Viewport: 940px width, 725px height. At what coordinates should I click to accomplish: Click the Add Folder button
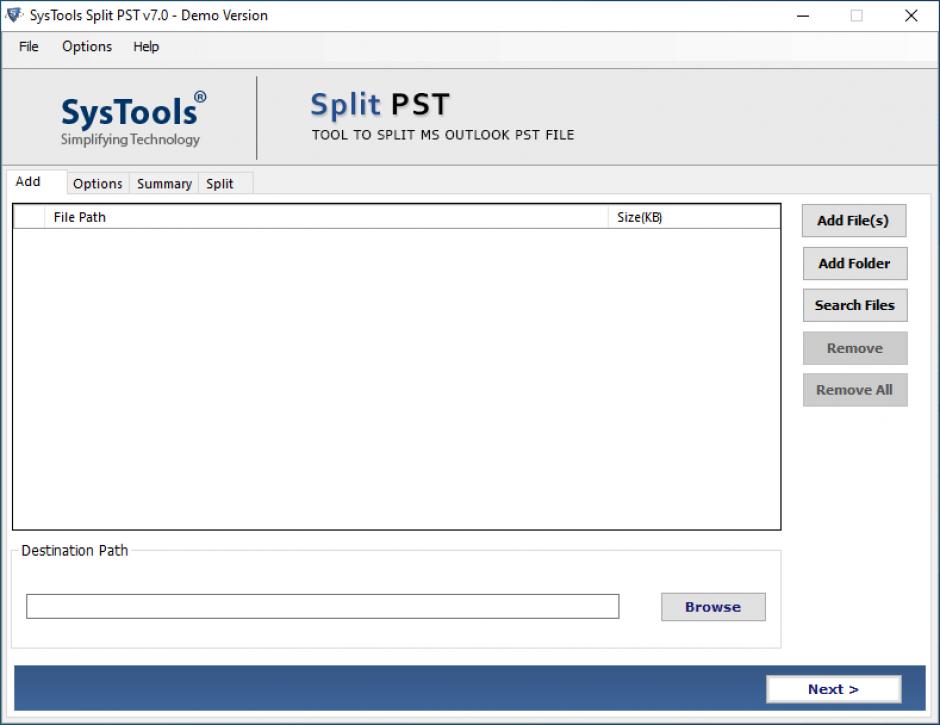(855, 263)
